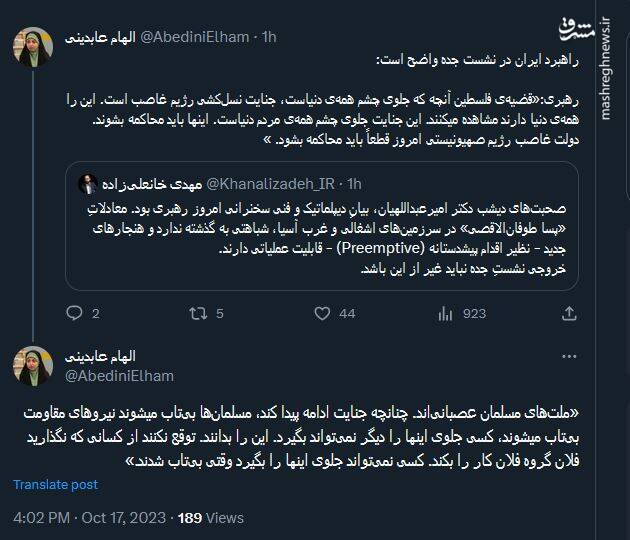Click the @AbediniElham handle in the second tweet
630x540 pixels.
120,376
